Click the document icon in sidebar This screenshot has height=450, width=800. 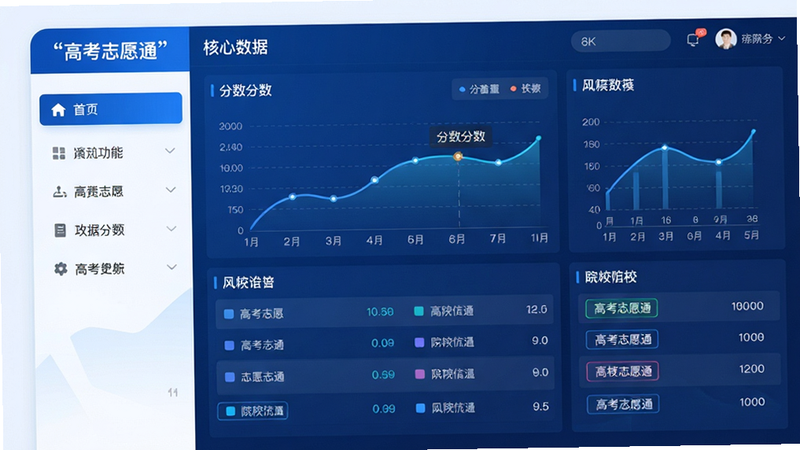pos(60,230)
